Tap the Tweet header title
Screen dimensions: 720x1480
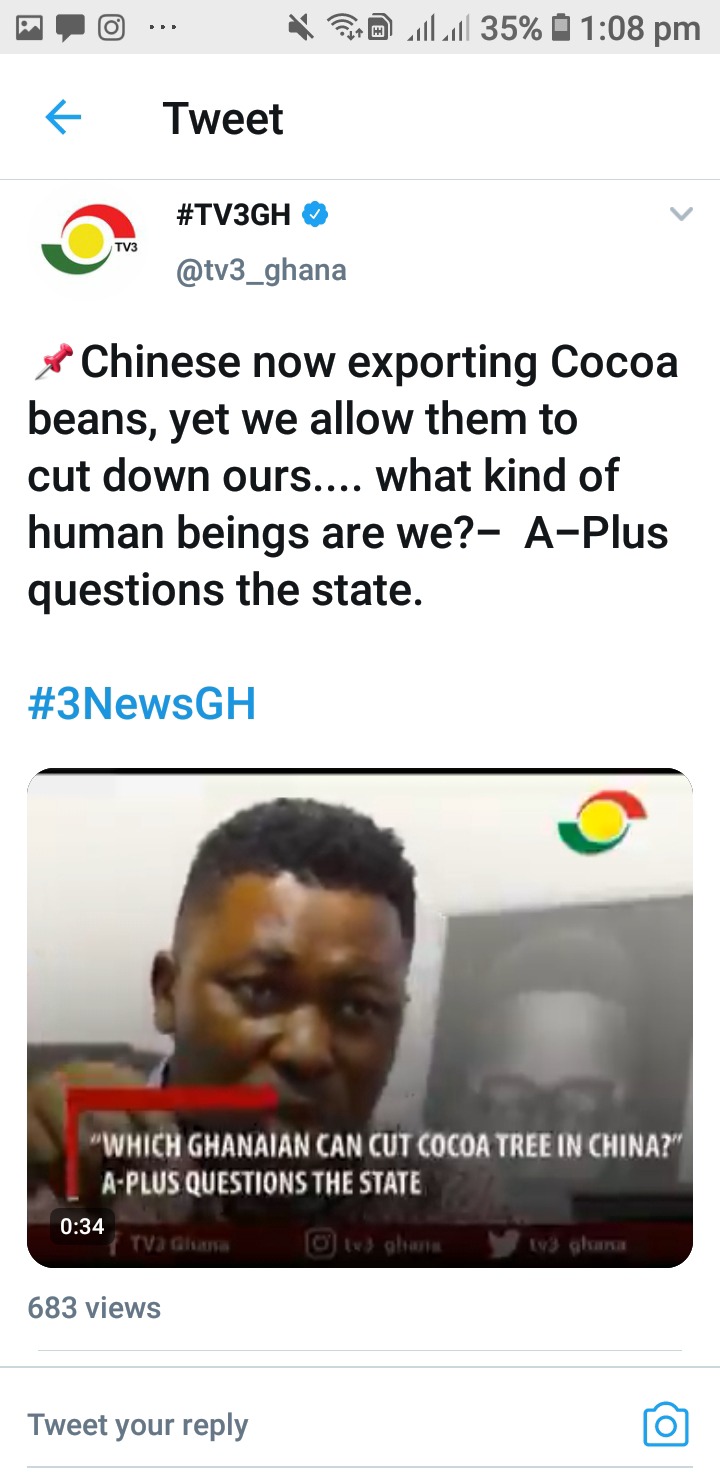click(223, 118)
